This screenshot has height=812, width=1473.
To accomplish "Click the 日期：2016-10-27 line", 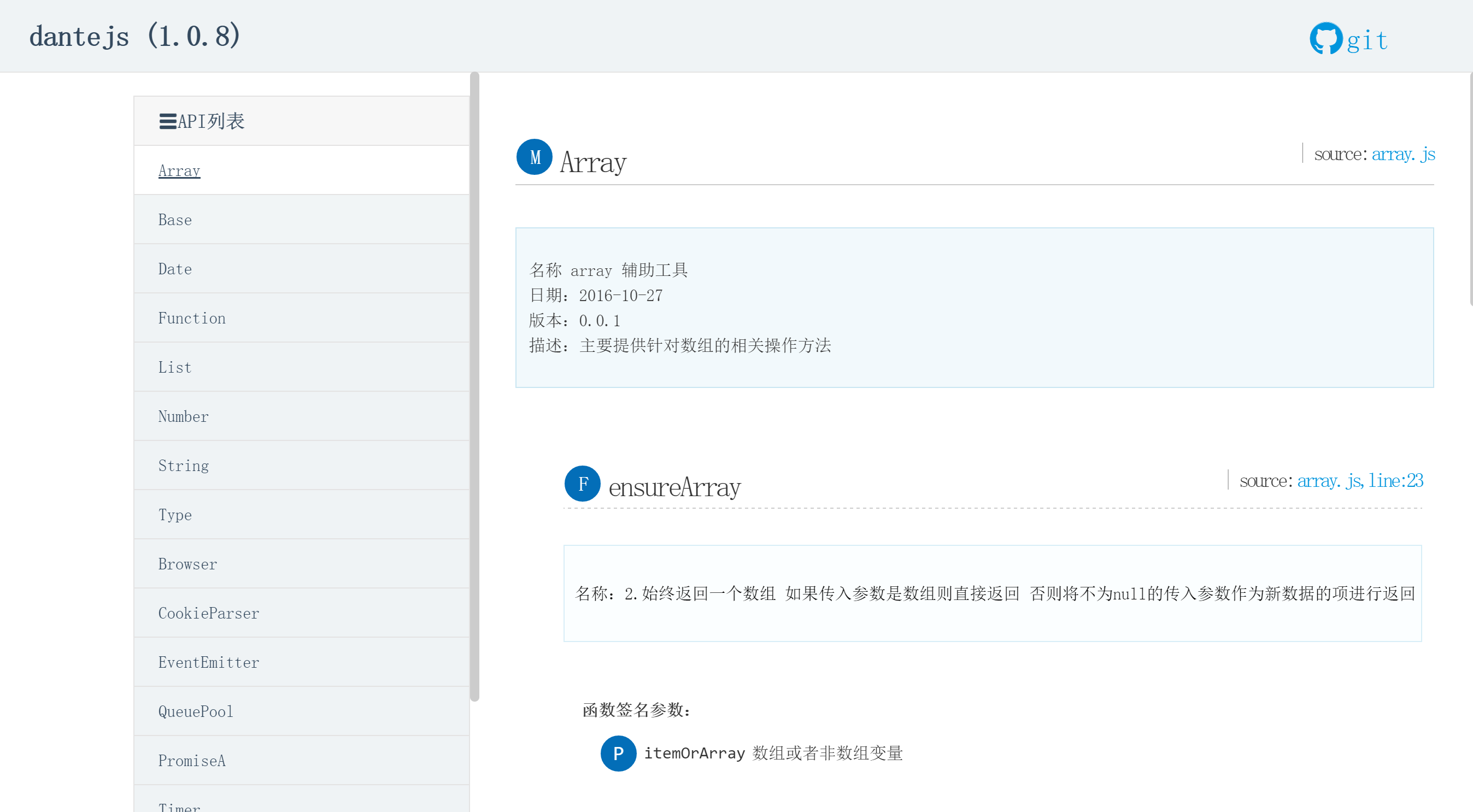I will tap(596, 296).
